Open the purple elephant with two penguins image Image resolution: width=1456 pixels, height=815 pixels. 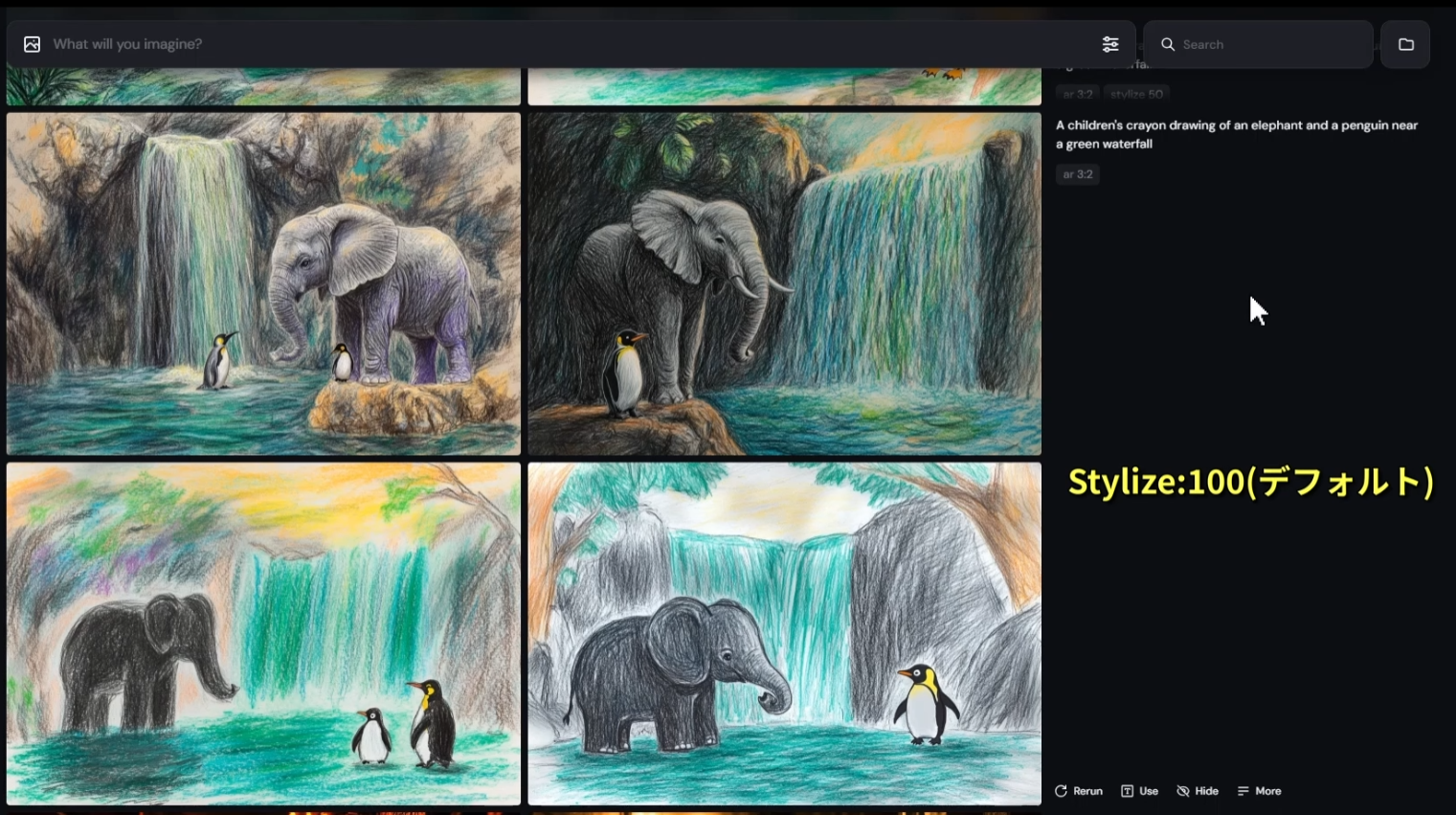tap(263, 283)
